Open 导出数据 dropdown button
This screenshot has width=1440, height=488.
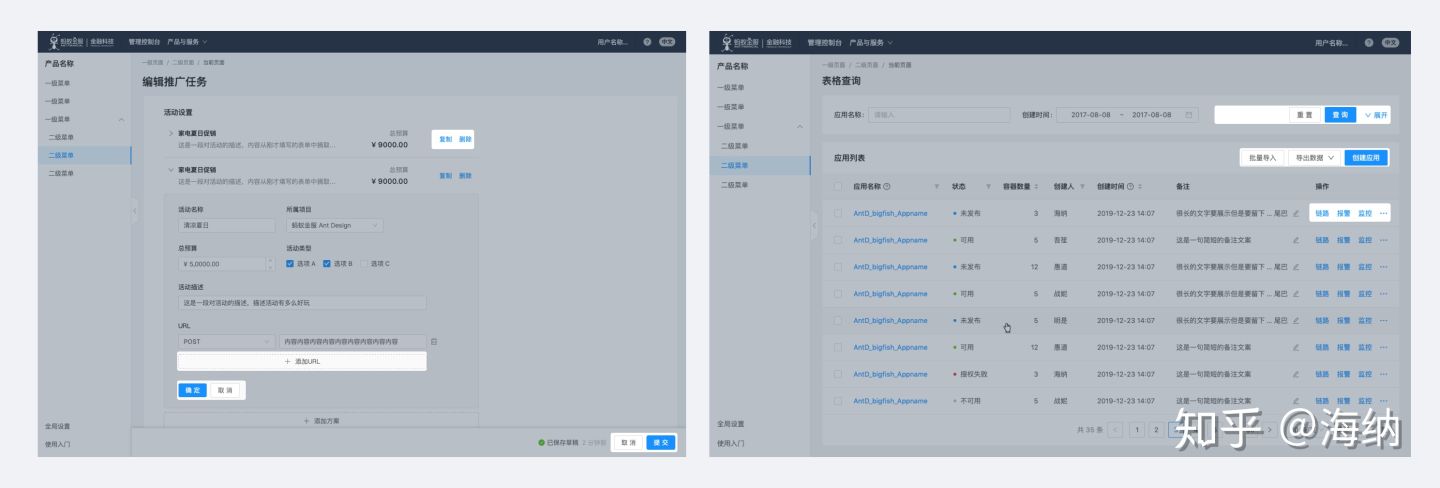1314,158
